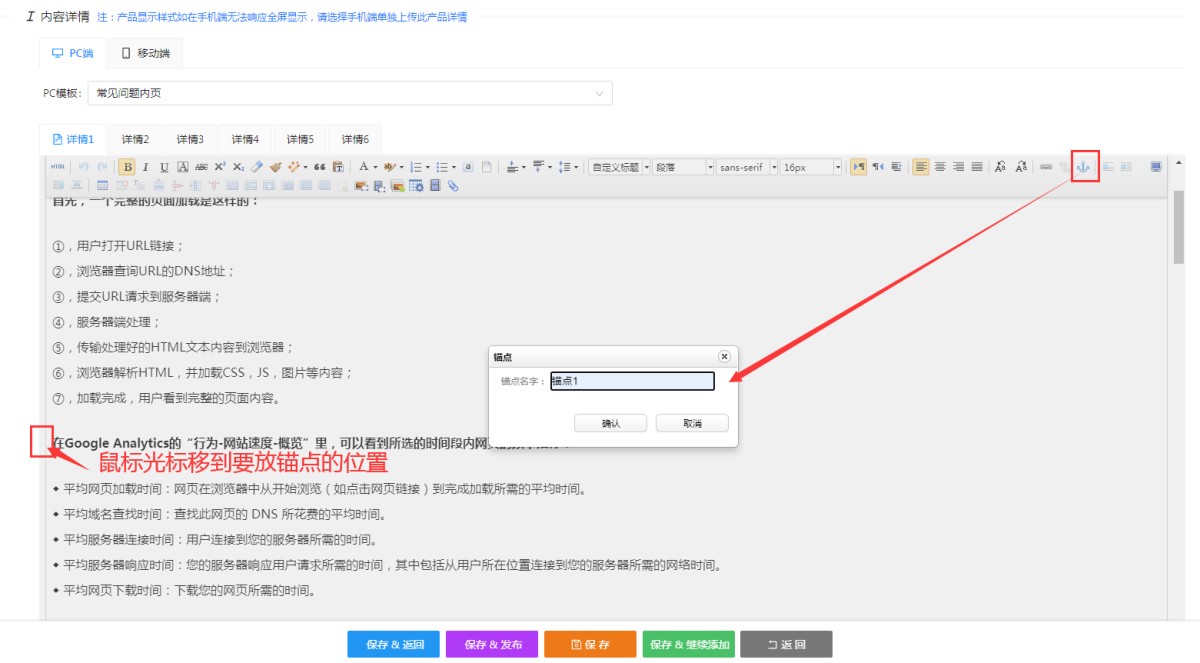Switch to the 移动端 tab
Image resolution: width=1200 pixels, height=663 pixels.
coord(146,53)
